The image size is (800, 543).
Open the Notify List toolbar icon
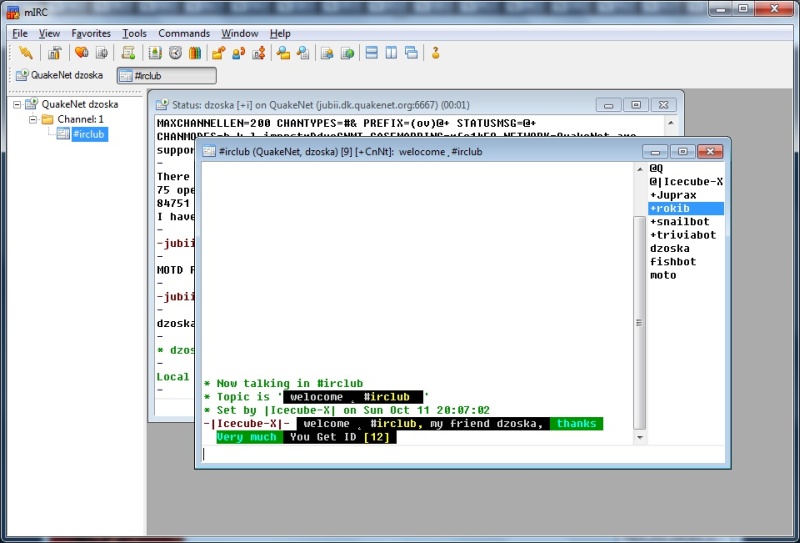(327, 53)
